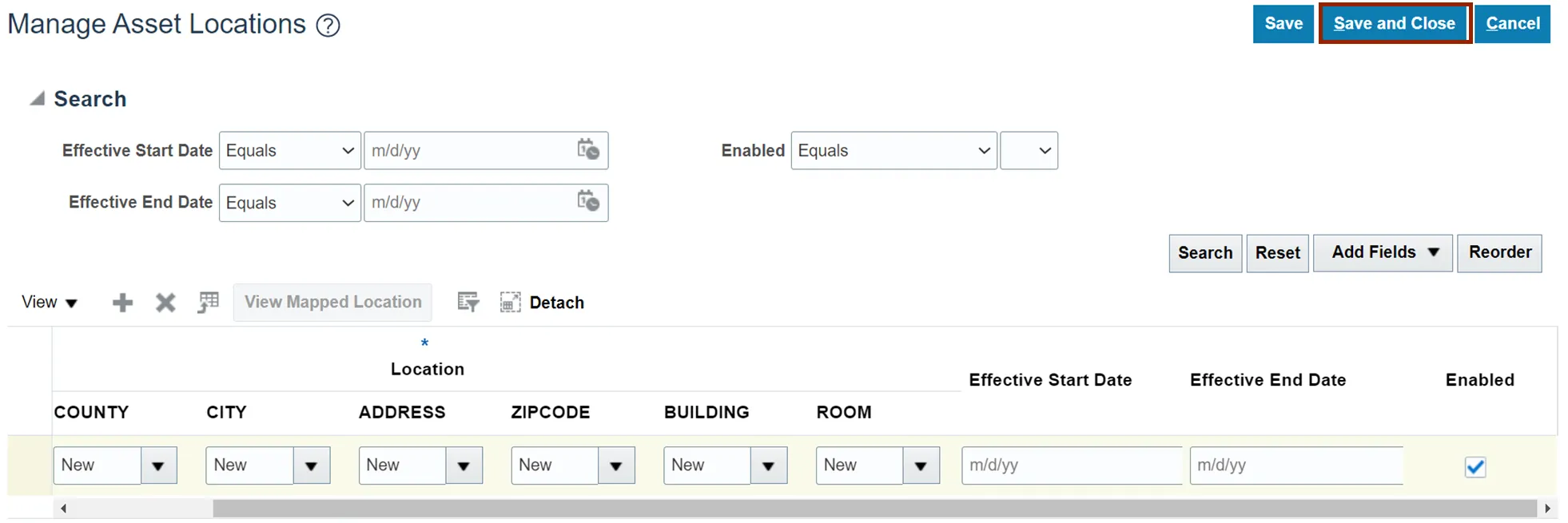The image size is (1568, 523).
Task: Click the horizontal scrollbar thumb
Action: tap(874, 508)
